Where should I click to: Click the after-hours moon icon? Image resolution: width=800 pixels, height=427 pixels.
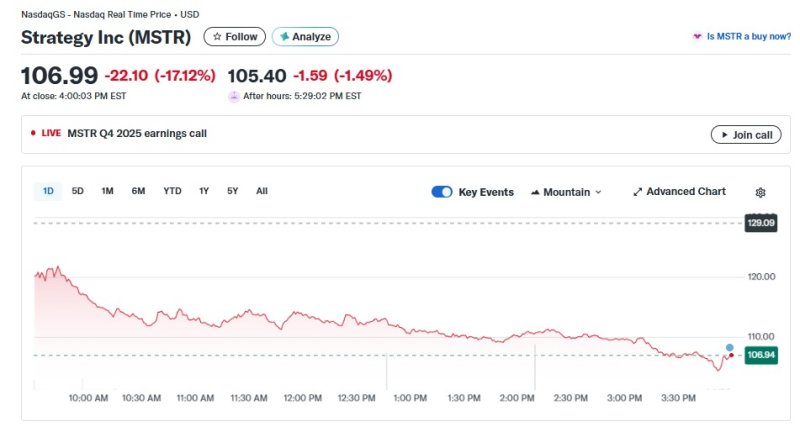pos(234,96)
